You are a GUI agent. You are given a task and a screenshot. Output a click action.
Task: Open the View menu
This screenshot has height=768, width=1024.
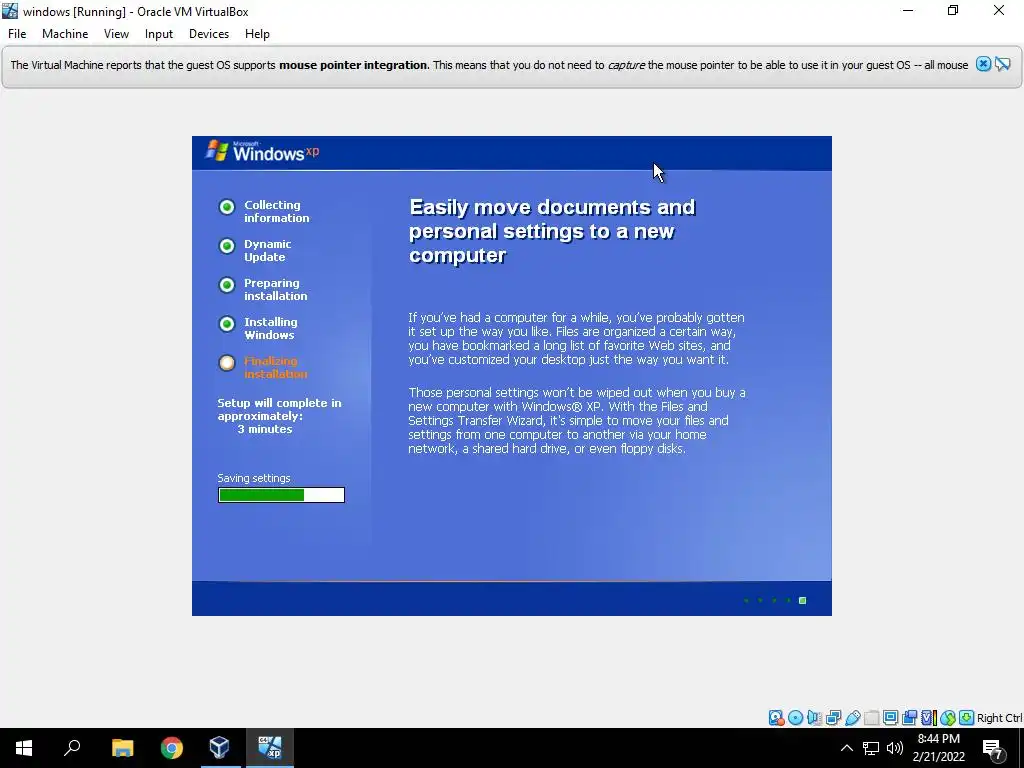pyautogui.click(x=116, y=34)
